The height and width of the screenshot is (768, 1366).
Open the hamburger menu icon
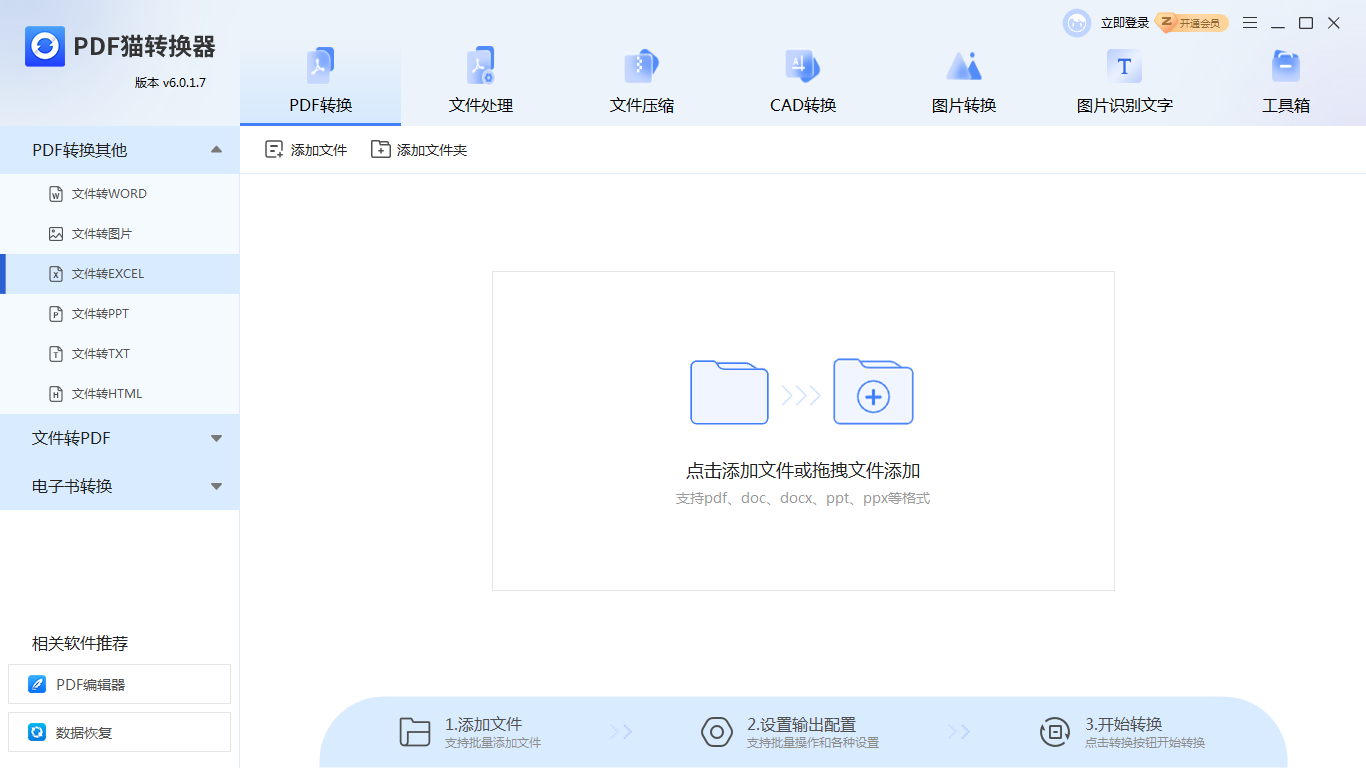[x=1250, y=23]
